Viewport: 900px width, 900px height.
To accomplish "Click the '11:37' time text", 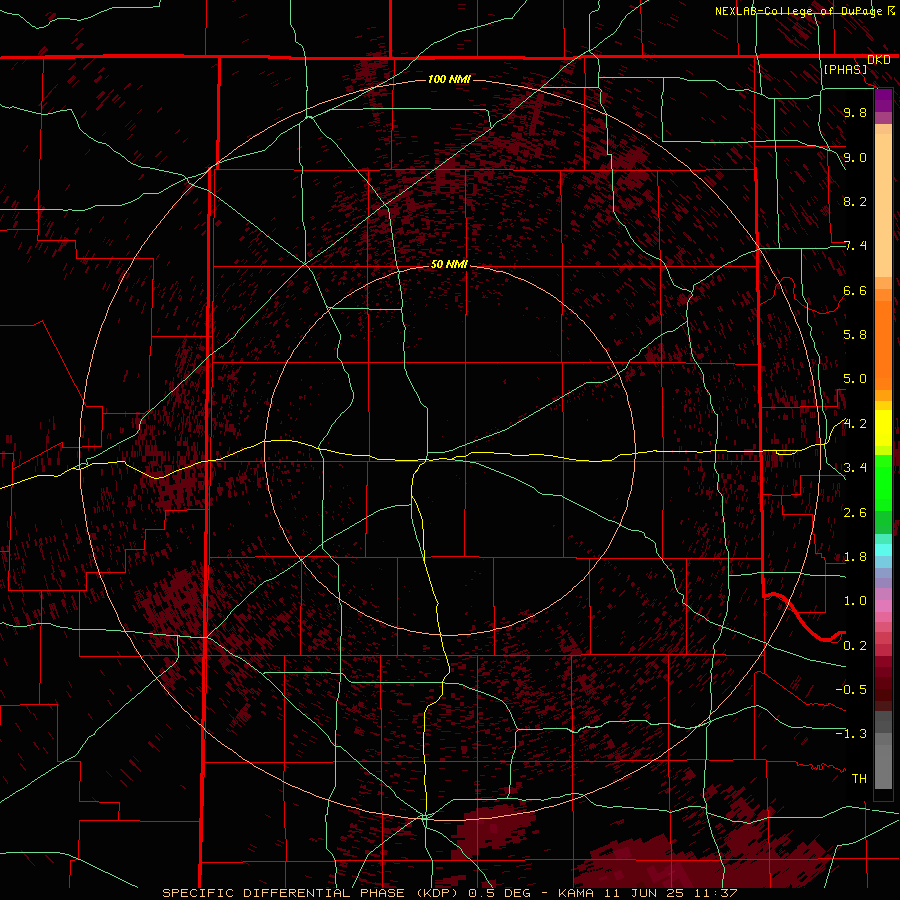I will tap(715, 893).
